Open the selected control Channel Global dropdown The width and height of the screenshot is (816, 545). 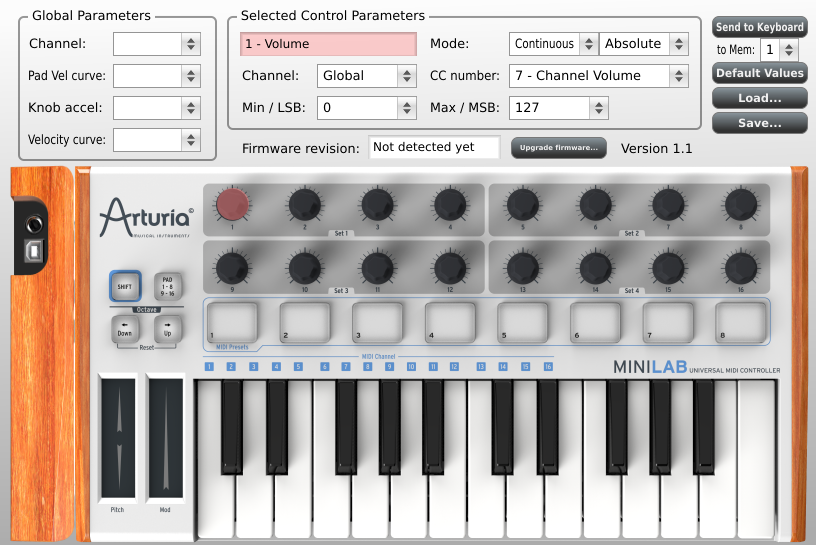367,76
